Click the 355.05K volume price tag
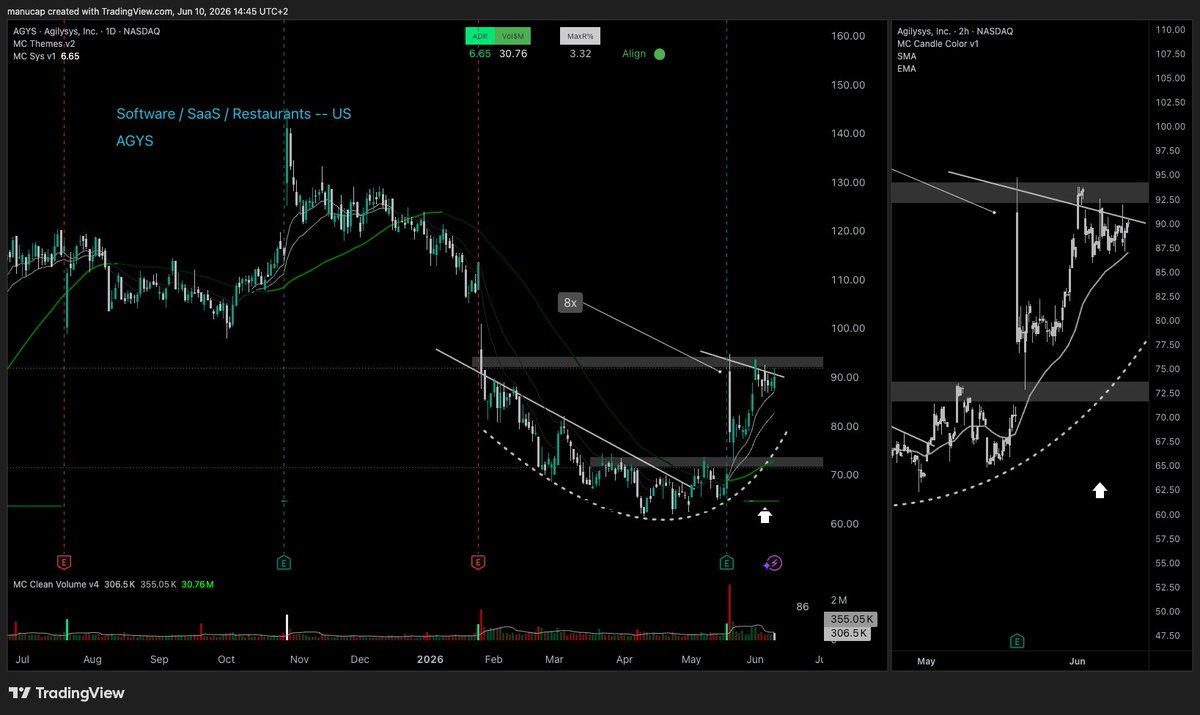 (850, 619)
